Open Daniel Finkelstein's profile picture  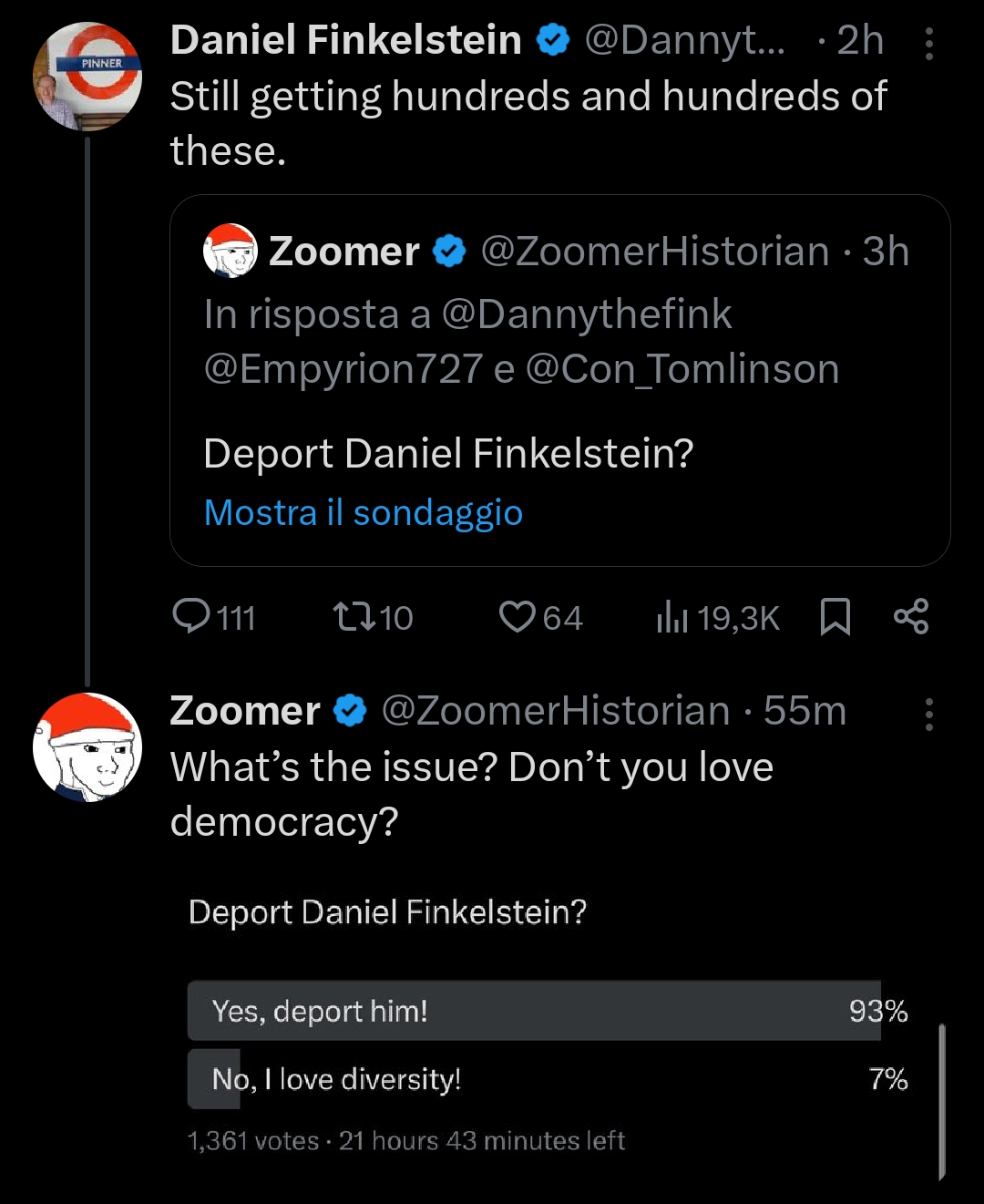tap(87, 77)
